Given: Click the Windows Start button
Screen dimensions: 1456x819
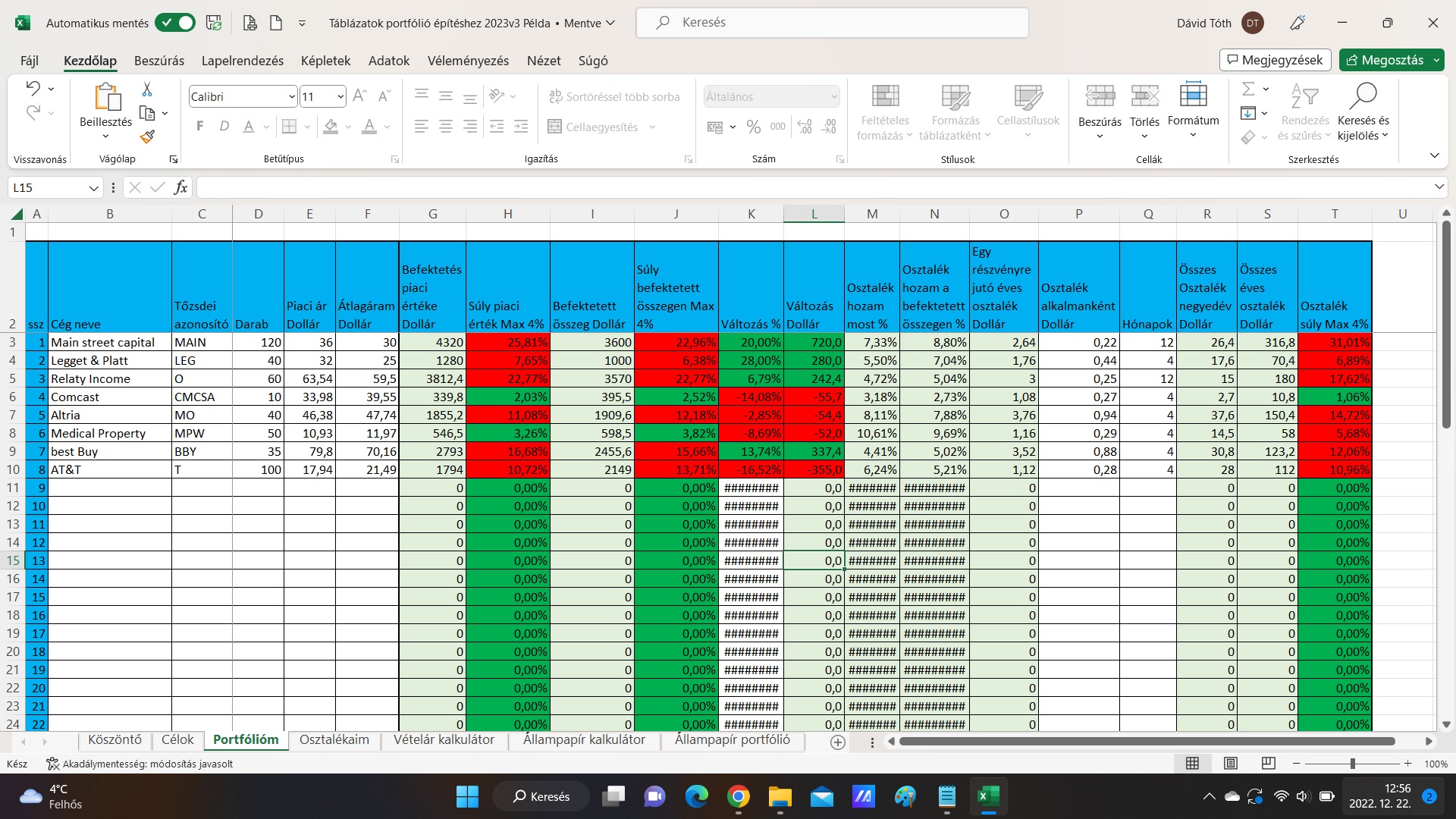Looking at the screenshot, I should pos(467,796).
